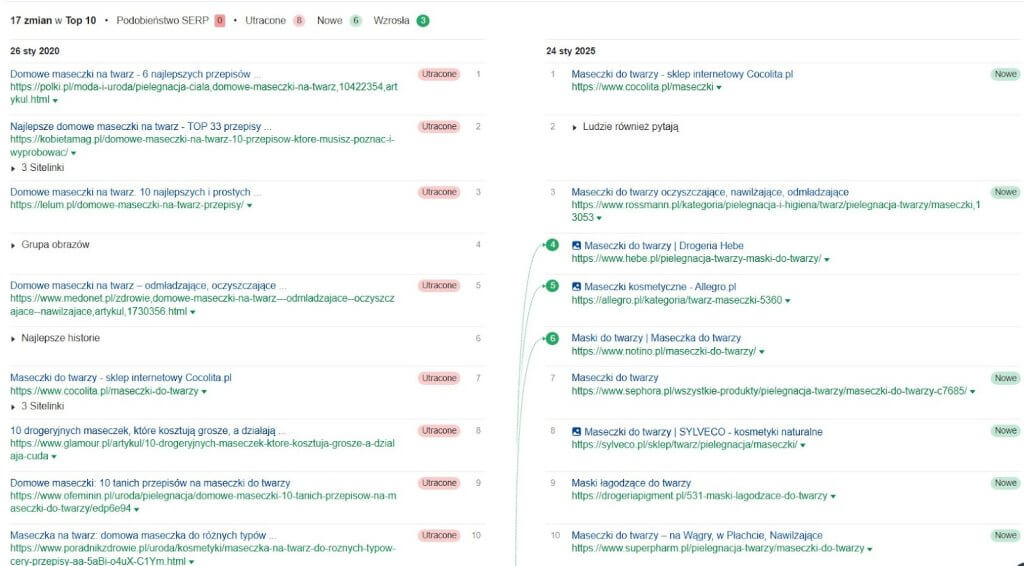Click the Wzrosła 3 count badge

423,21
